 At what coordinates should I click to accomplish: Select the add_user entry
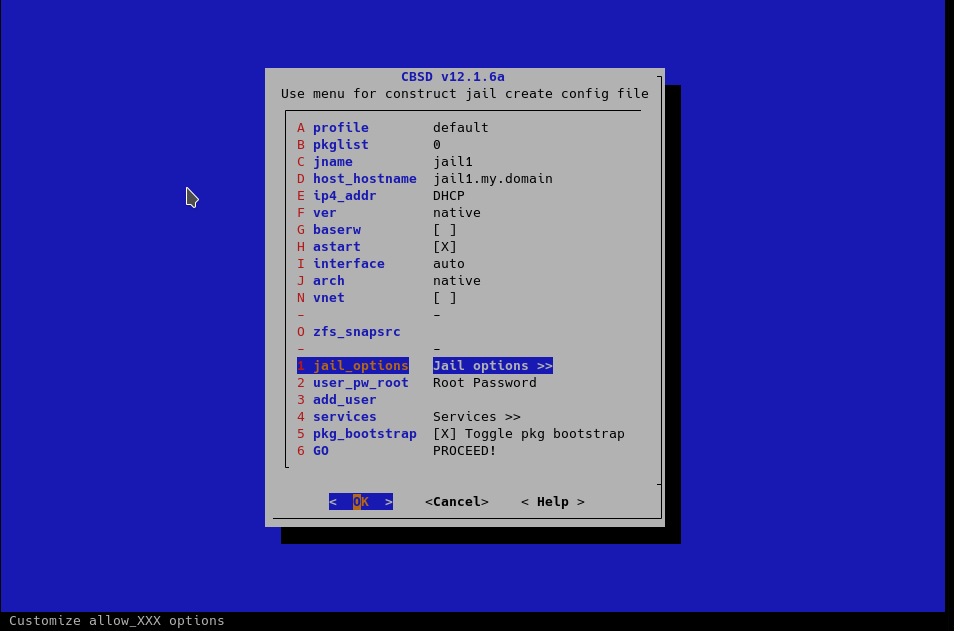(x=344, y=400)
